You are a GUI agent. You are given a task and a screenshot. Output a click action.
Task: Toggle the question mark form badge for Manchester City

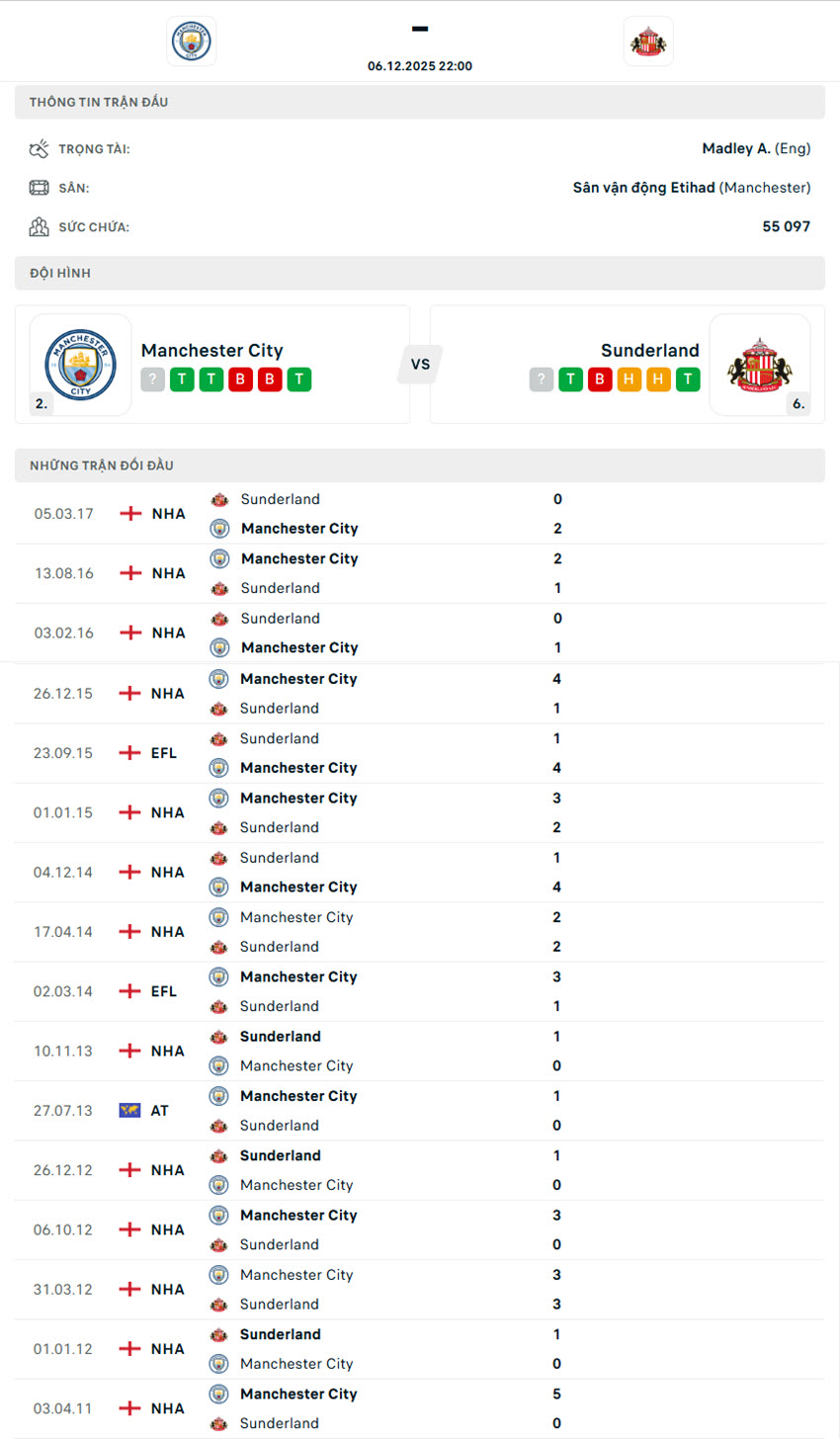point(152,379)
